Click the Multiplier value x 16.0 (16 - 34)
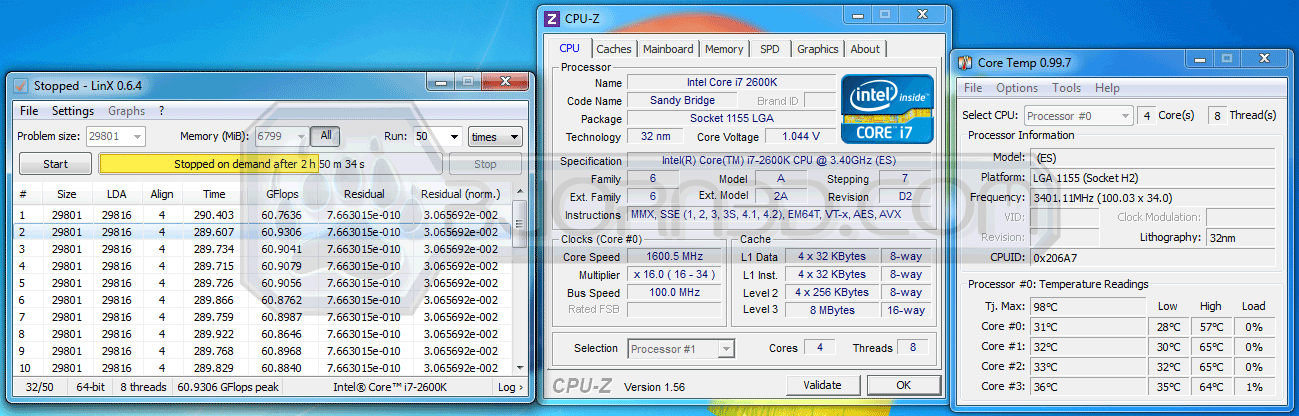Screen dimensions: 1299x416 [x=675, y=275]
